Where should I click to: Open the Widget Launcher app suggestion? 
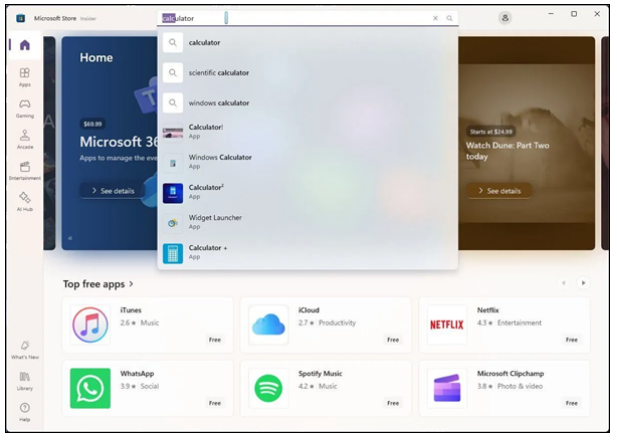[x=308, y=222]
